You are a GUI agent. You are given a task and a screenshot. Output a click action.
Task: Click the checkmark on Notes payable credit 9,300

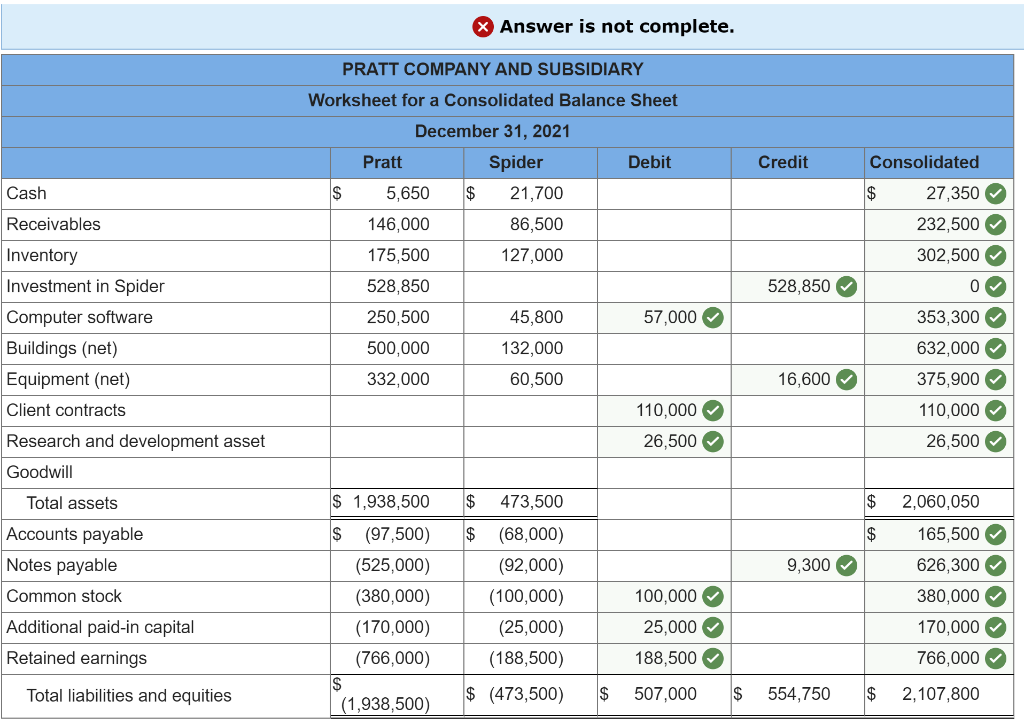click(849, 565)
